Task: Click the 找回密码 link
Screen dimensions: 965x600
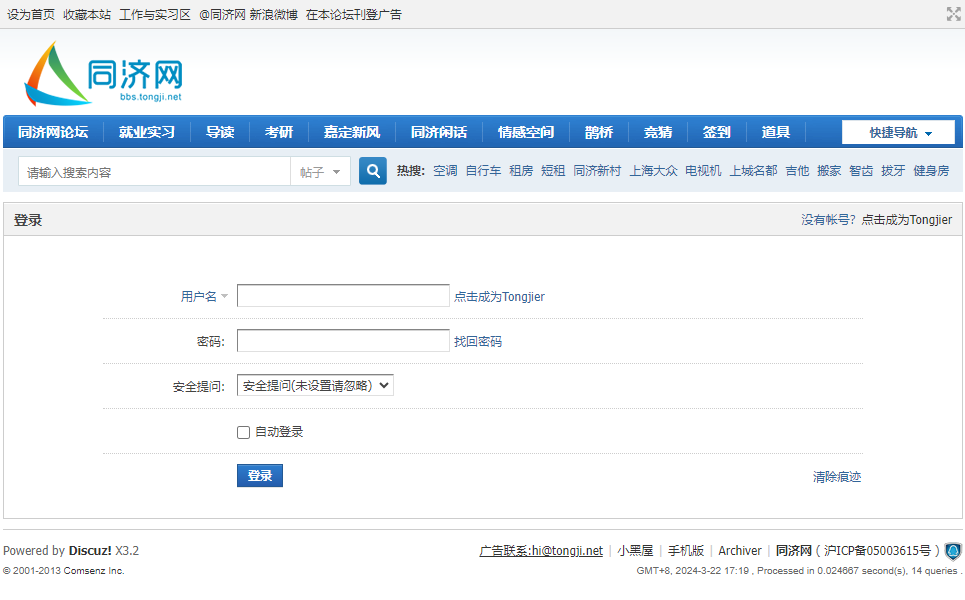Action: [x=478, y=341]
